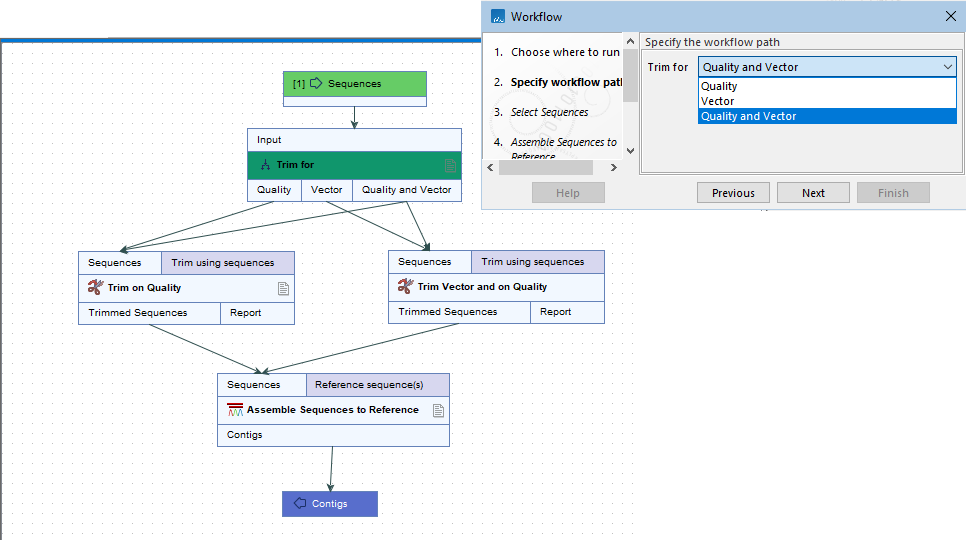Choose Vector from the dropdown list

coord(717,101)
